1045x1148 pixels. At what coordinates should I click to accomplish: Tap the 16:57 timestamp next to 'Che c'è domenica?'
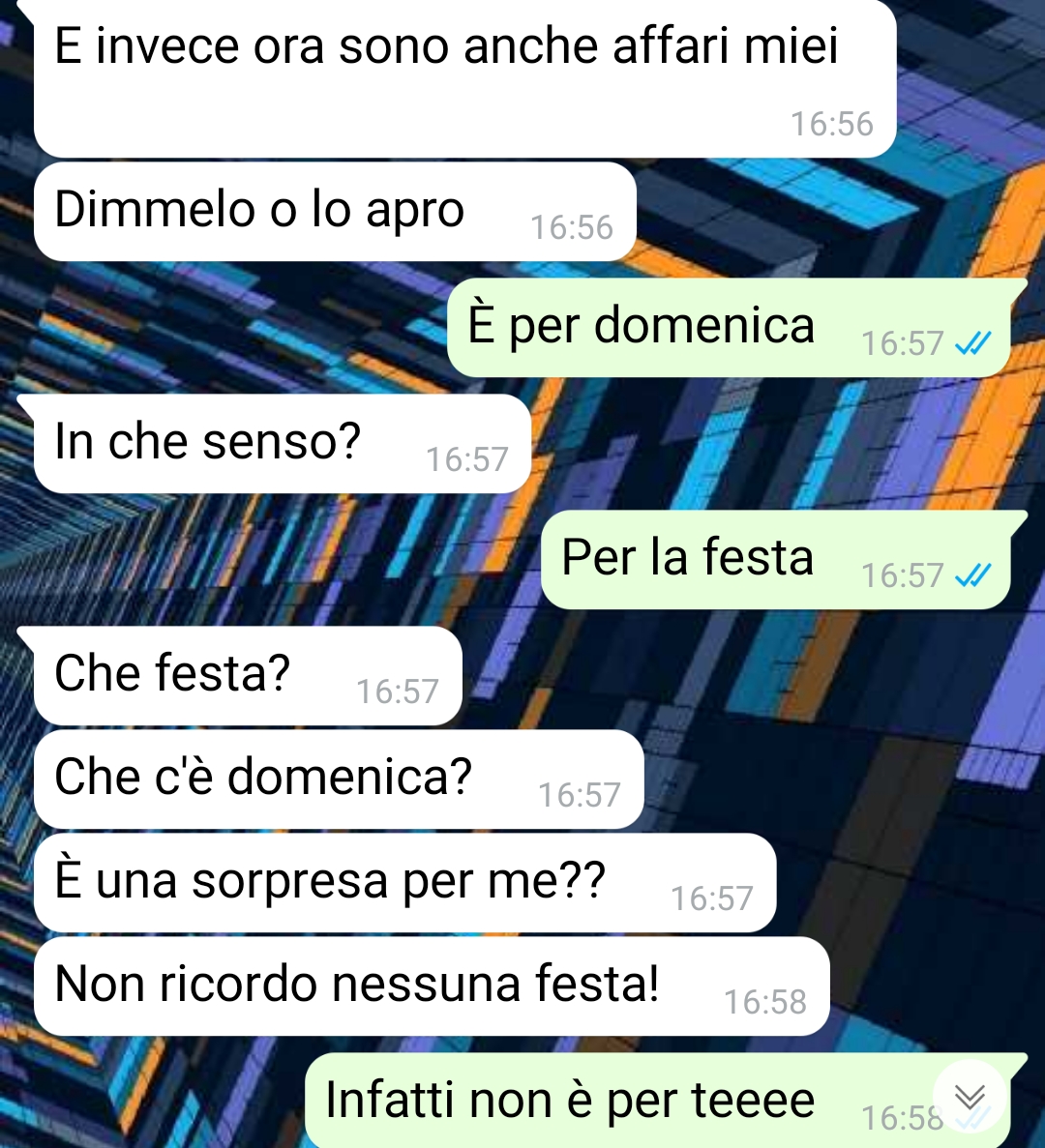tap(580, 795)
